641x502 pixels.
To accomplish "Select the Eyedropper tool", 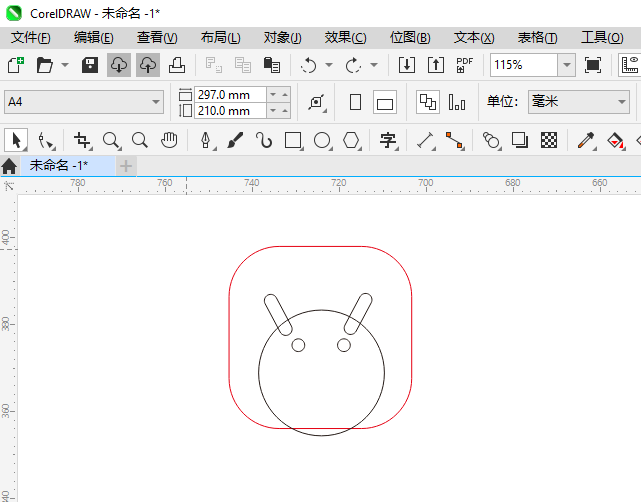I will point(586,141).
